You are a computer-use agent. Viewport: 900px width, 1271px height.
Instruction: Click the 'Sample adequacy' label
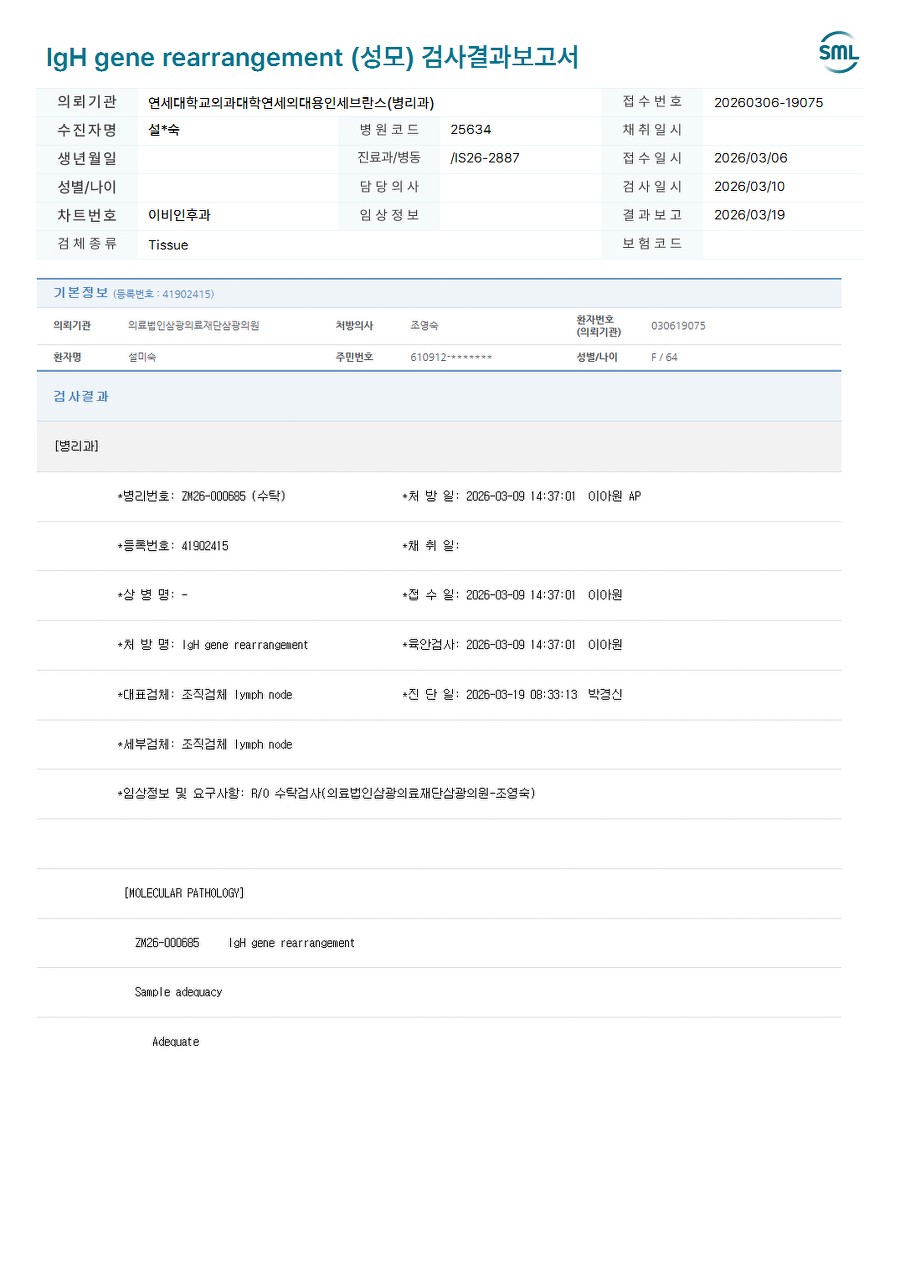[178, 992]
